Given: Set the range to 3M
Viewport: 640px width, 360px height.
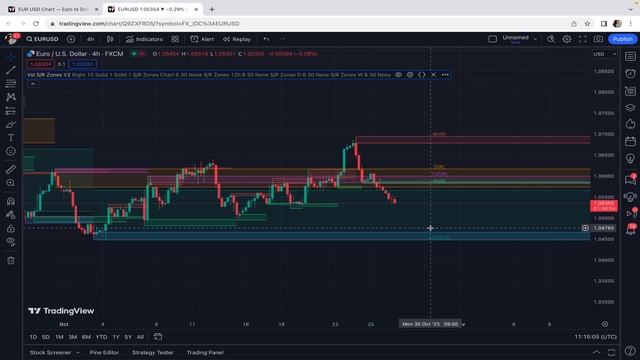Looking at the screenshot, I should [x=73, y=337].
